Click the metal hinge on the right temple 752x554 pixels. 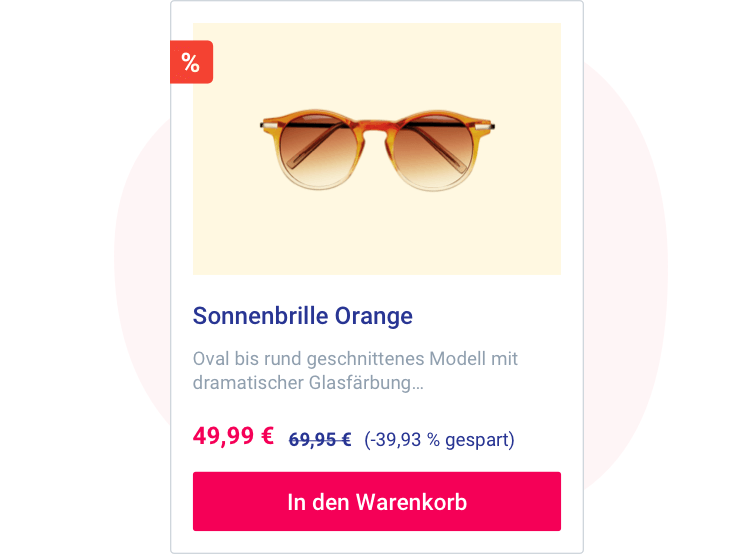click(x=485, y=126)
